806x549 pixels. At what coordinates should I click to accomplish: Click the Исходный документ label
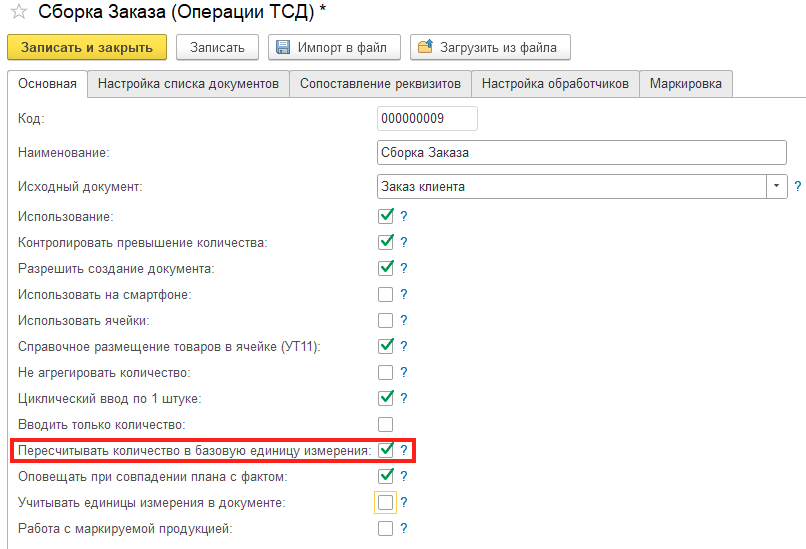(x=80, y=187)
